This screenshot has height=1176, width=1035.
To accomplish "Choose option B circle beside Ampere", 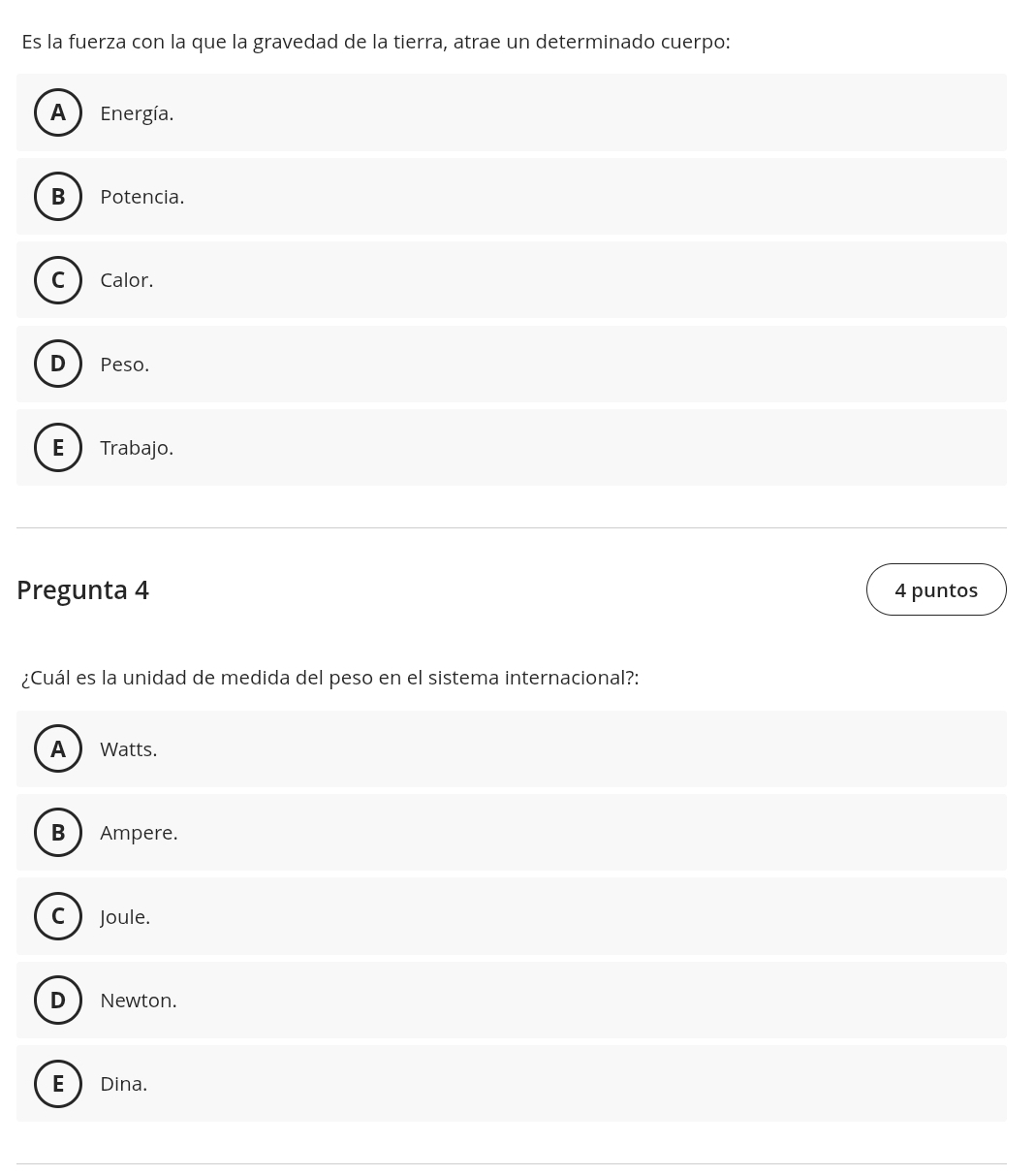I will [x=58, y=833].
